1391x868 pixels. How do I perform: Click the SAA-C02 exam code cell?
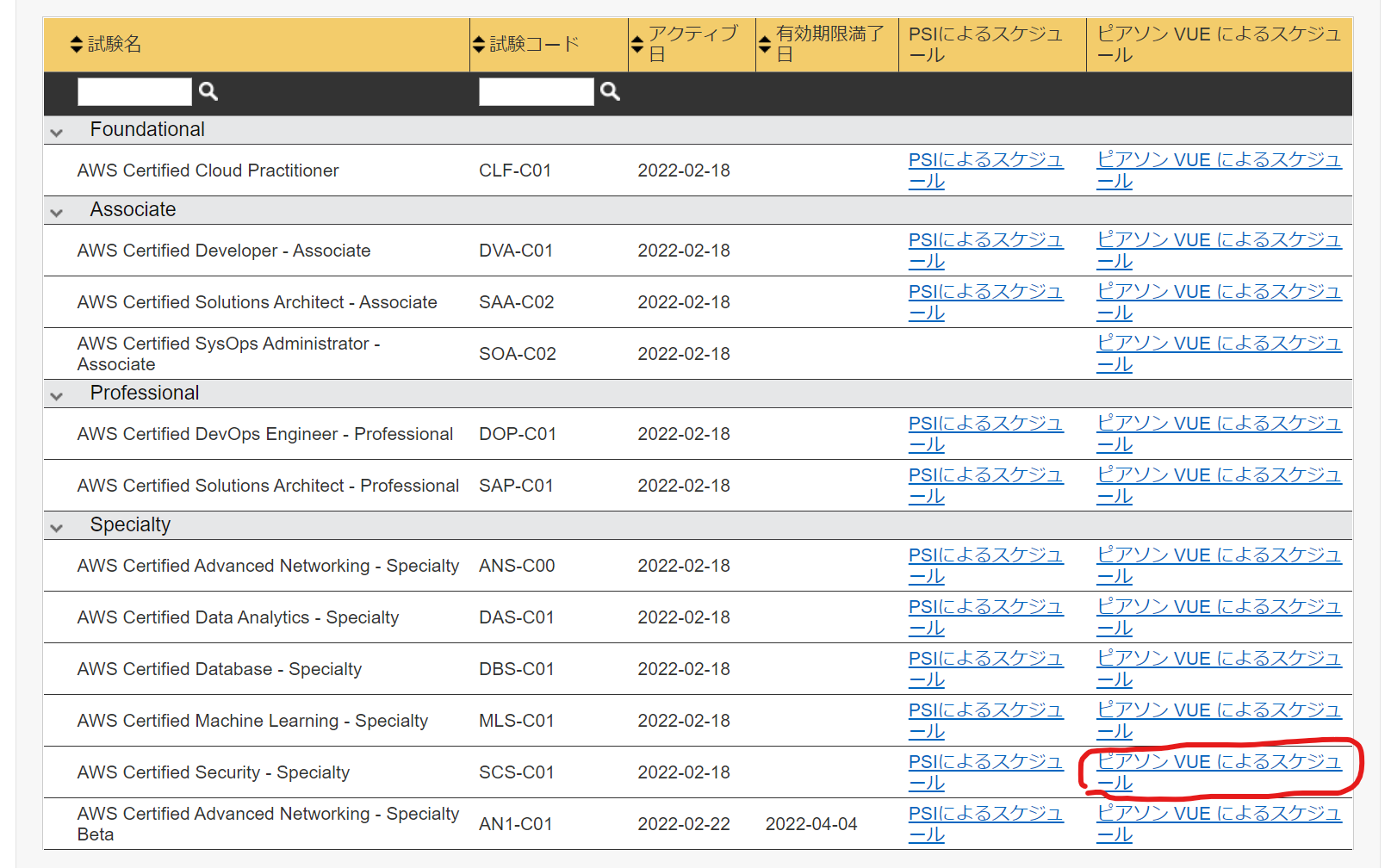tap(517, 302)
